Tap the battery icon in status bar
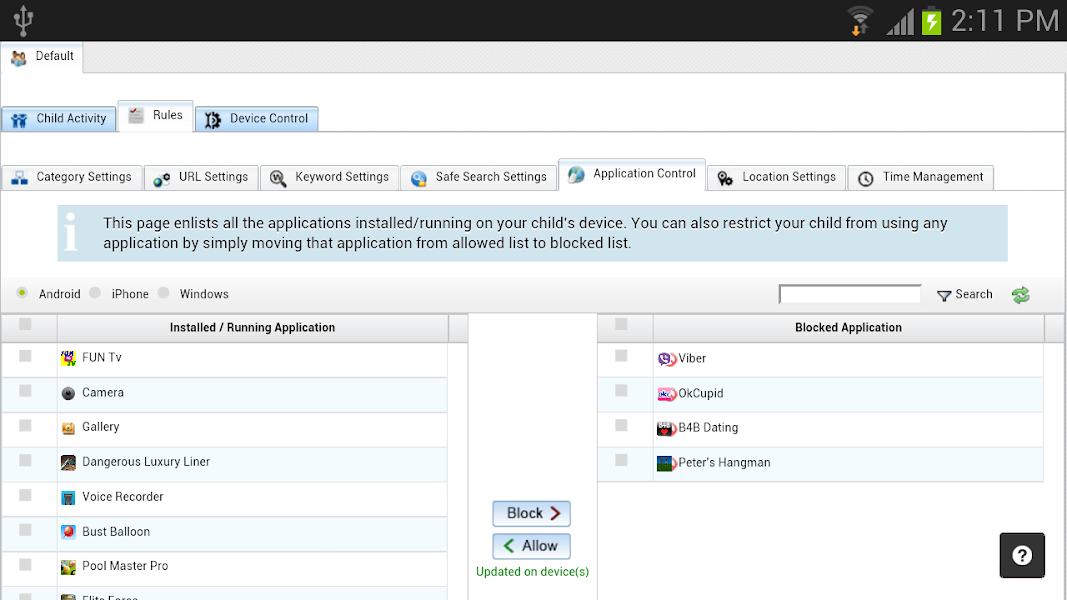 (x=931, y=21)
